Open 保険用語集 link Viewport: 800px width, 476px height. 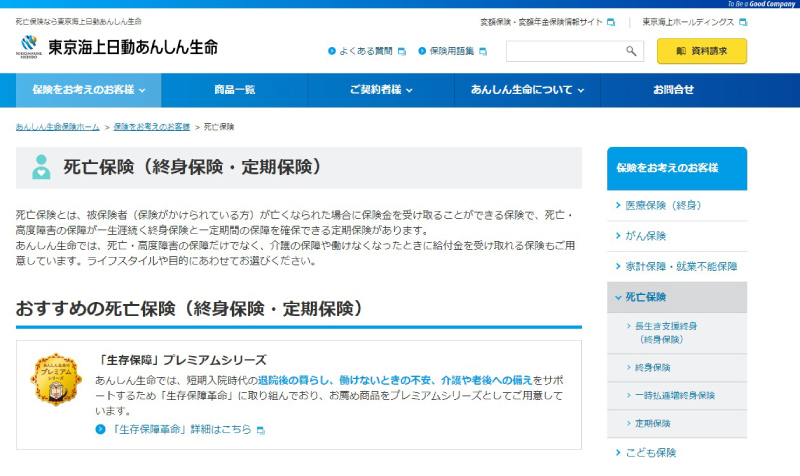click(x=452, y=51)
